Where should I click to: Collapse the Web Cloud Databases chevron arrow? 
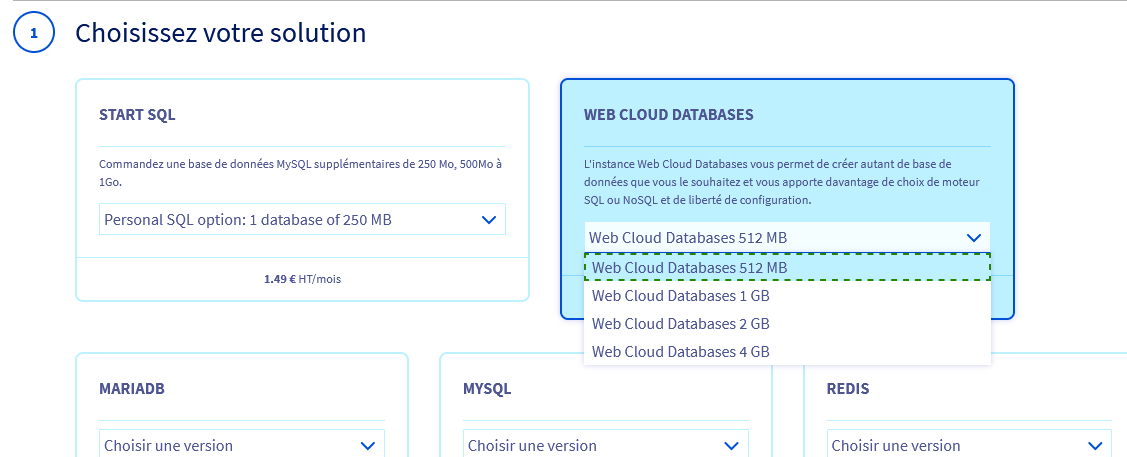pos(974,238)
